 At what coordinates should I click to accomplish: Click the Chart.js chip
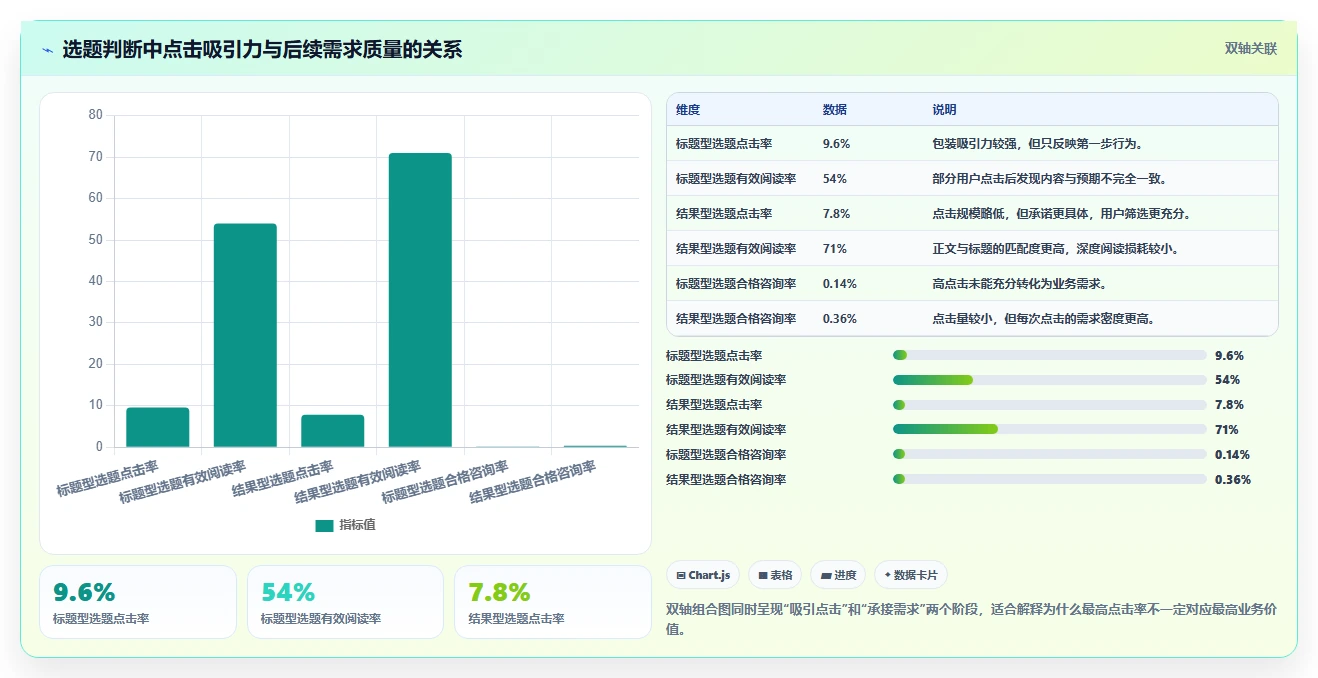[703, 575]
